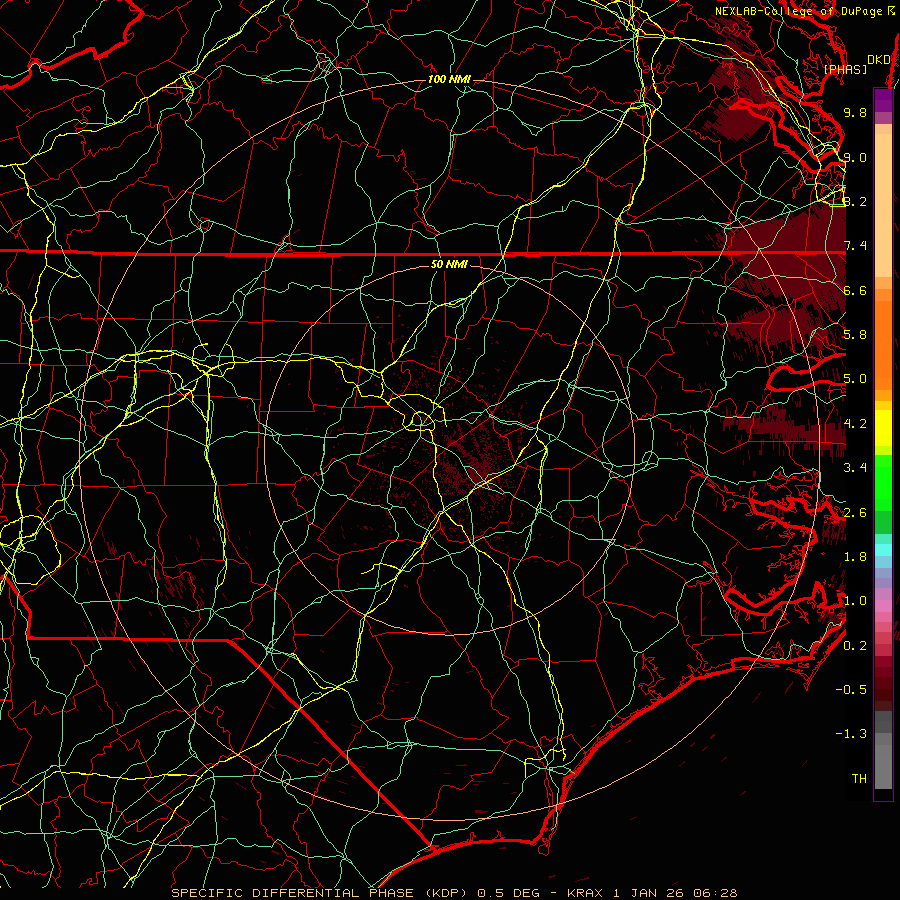This screenshot has width=900, height=900.
Task: Pick the pink segment of the color bar
Action: click(883, 606)
